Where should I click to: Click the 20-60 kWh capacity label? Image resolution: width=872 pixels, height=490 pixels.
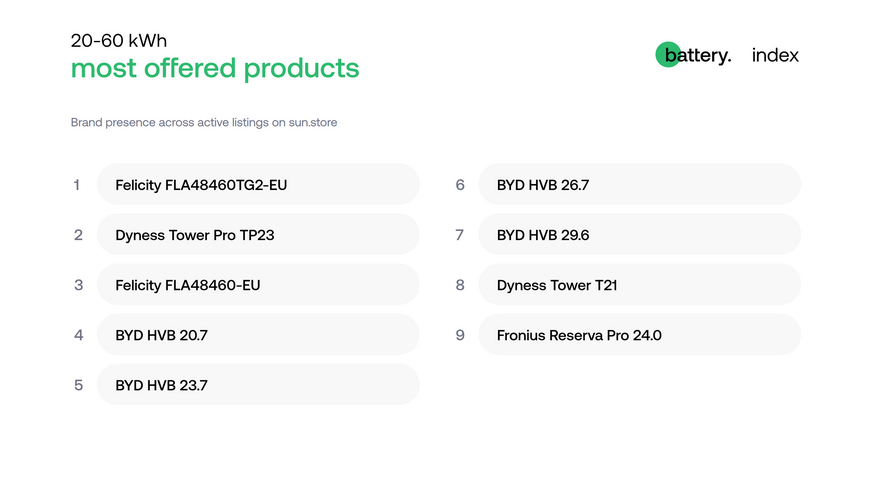[x=118, y=41]
